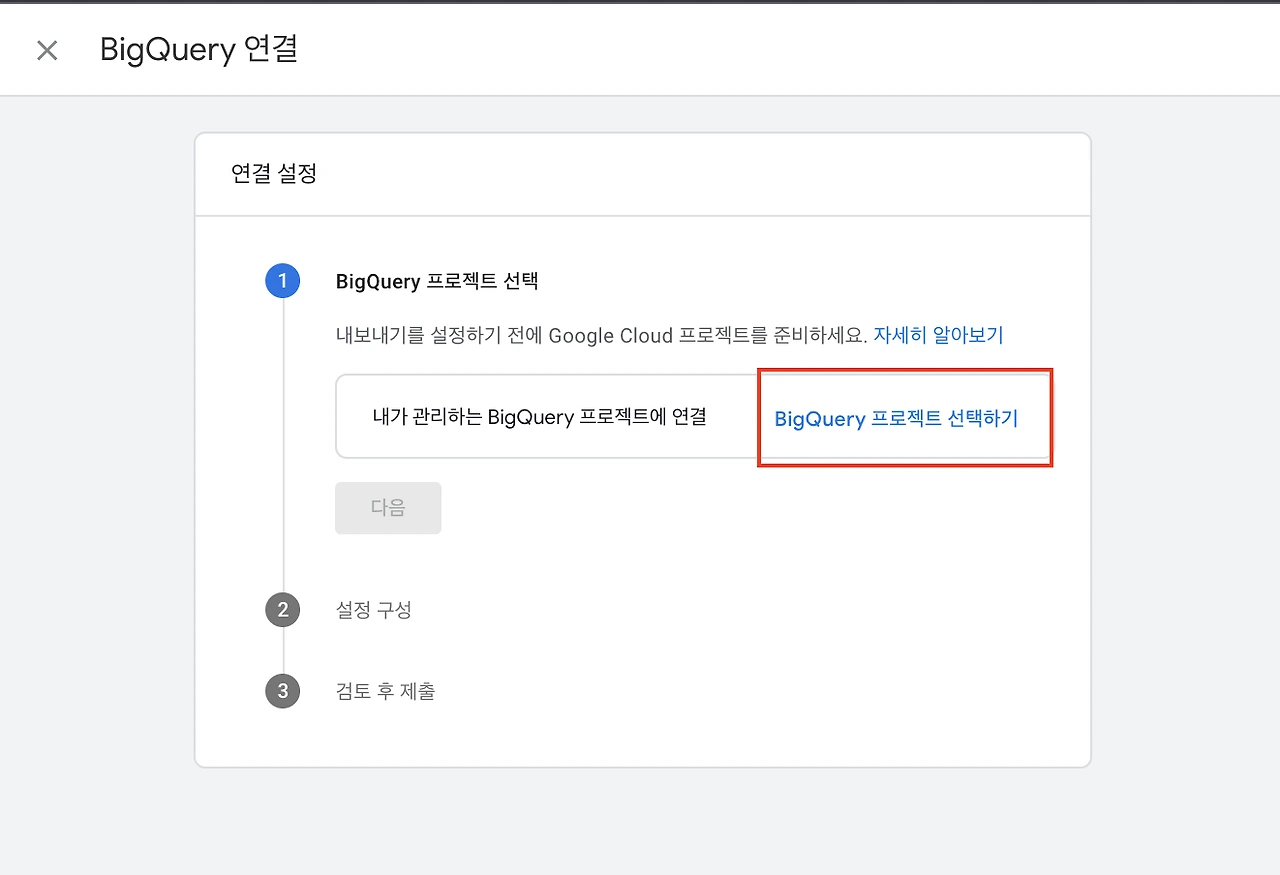Click the BigQuery 프로젝트 선택하기 link
Screen dimensions: 1280x875
pos(896,419)
